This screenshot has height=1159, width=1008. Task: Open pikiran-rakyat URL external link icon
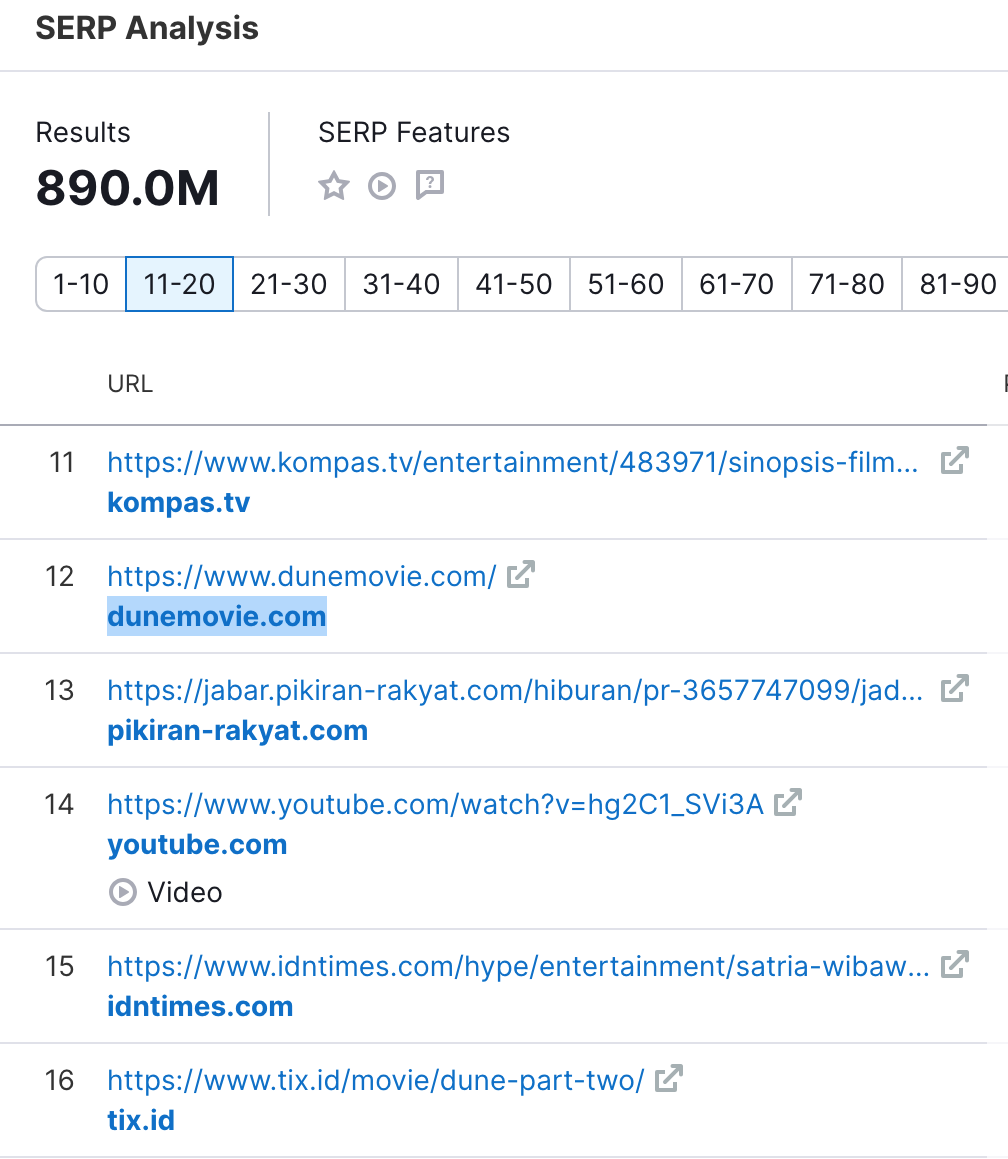(x=954, y=688)
